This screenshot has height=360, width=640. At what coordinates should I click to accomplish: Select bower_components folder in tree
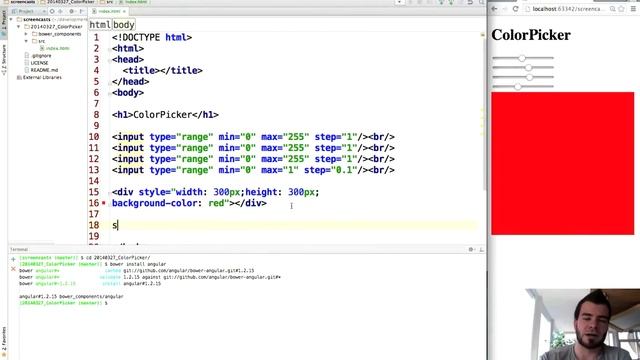click(x=60, y=34)
